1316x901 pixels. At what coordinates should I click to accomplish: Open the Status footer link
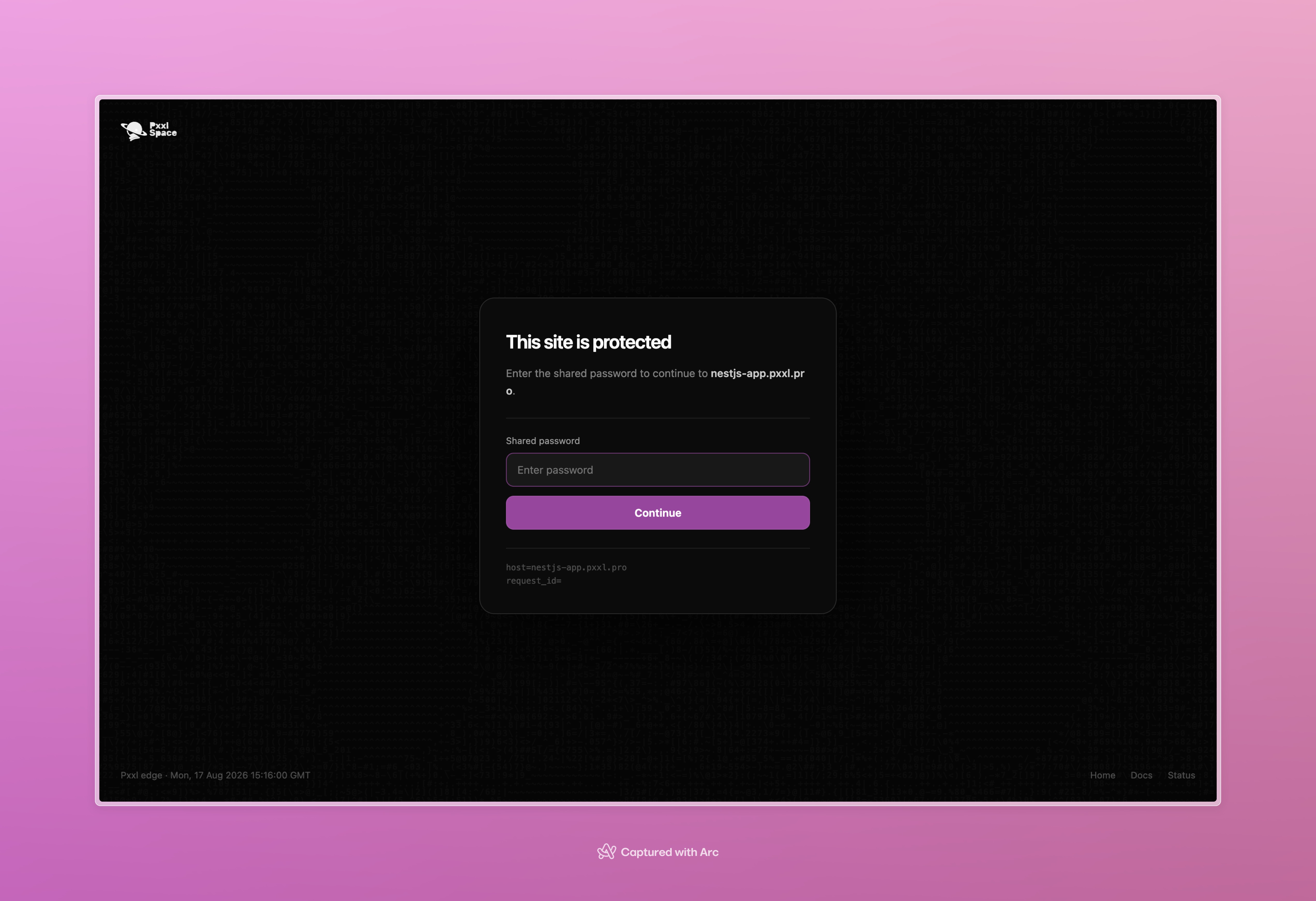[x=1181, y=775]
